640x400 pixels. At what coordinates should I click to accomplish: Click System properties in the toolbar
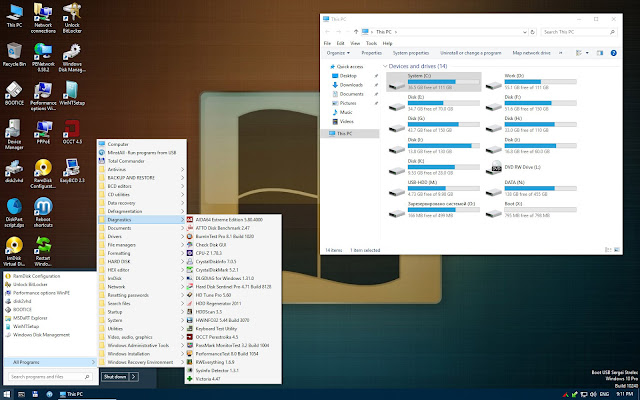pos(411,53)
